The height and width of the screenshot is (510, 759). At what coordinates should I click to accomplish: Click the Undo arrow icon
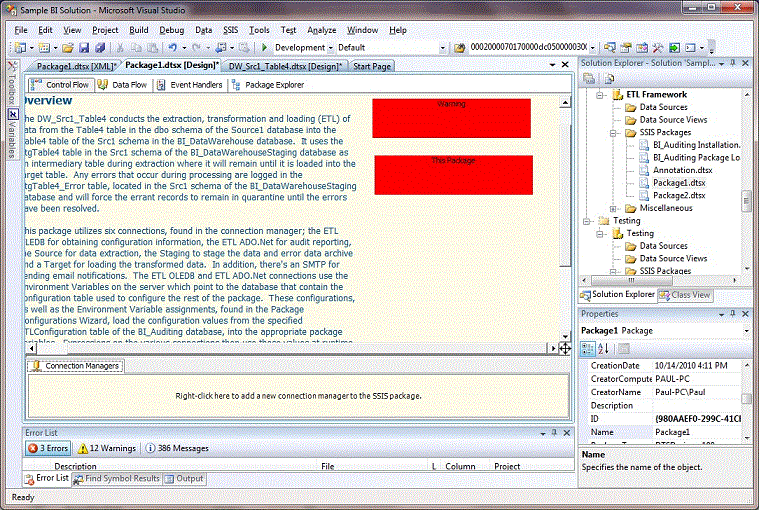click(x=172, y=47)
